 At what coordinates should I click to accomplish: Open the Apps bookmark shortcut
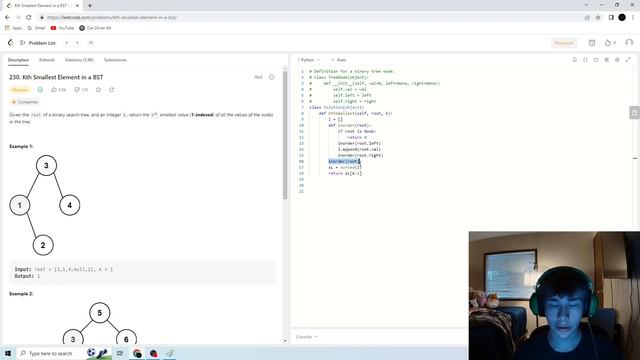pyautogui.click(x=13, y=28)
